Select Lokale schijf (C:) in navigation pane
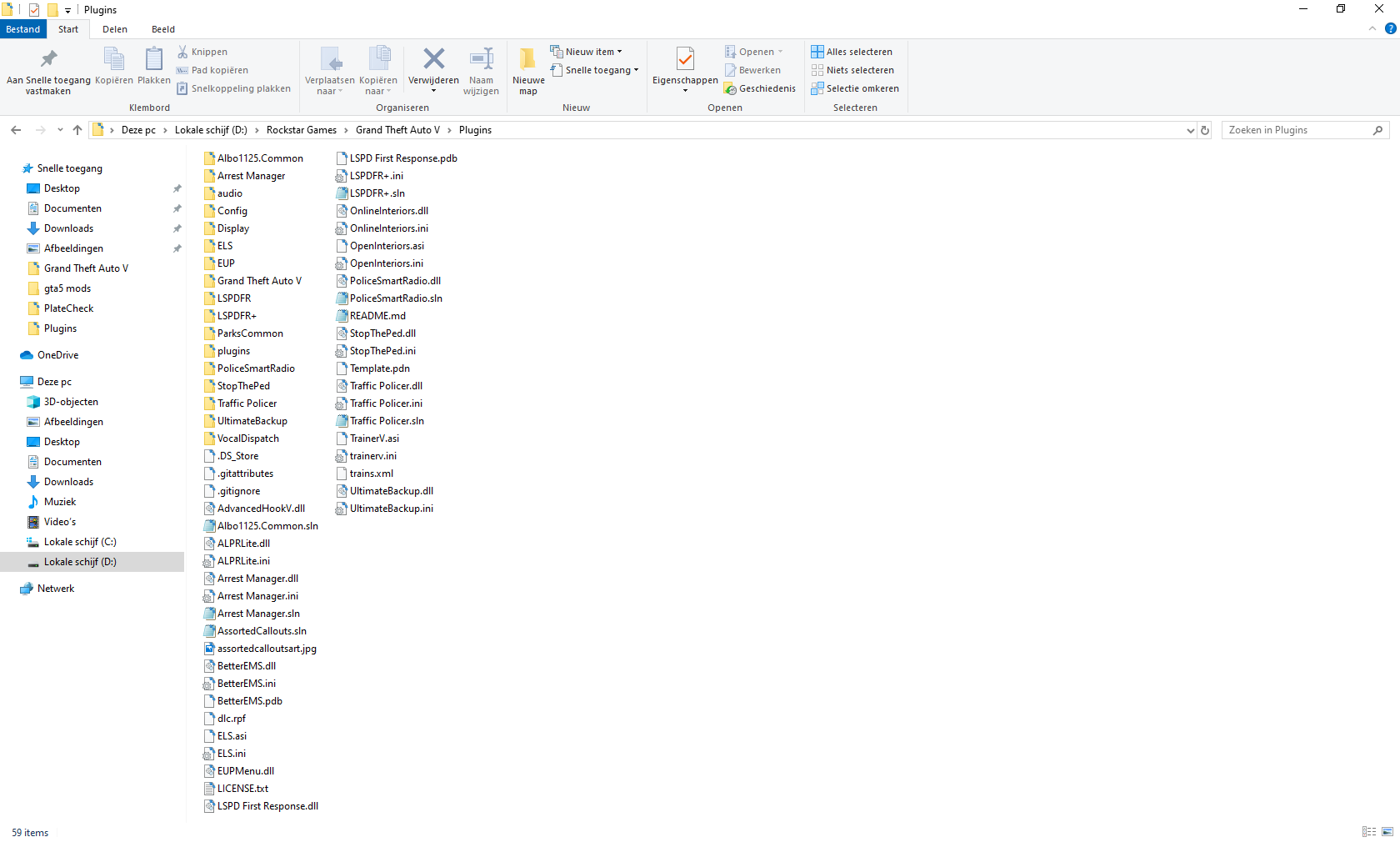 pos(80,542)
